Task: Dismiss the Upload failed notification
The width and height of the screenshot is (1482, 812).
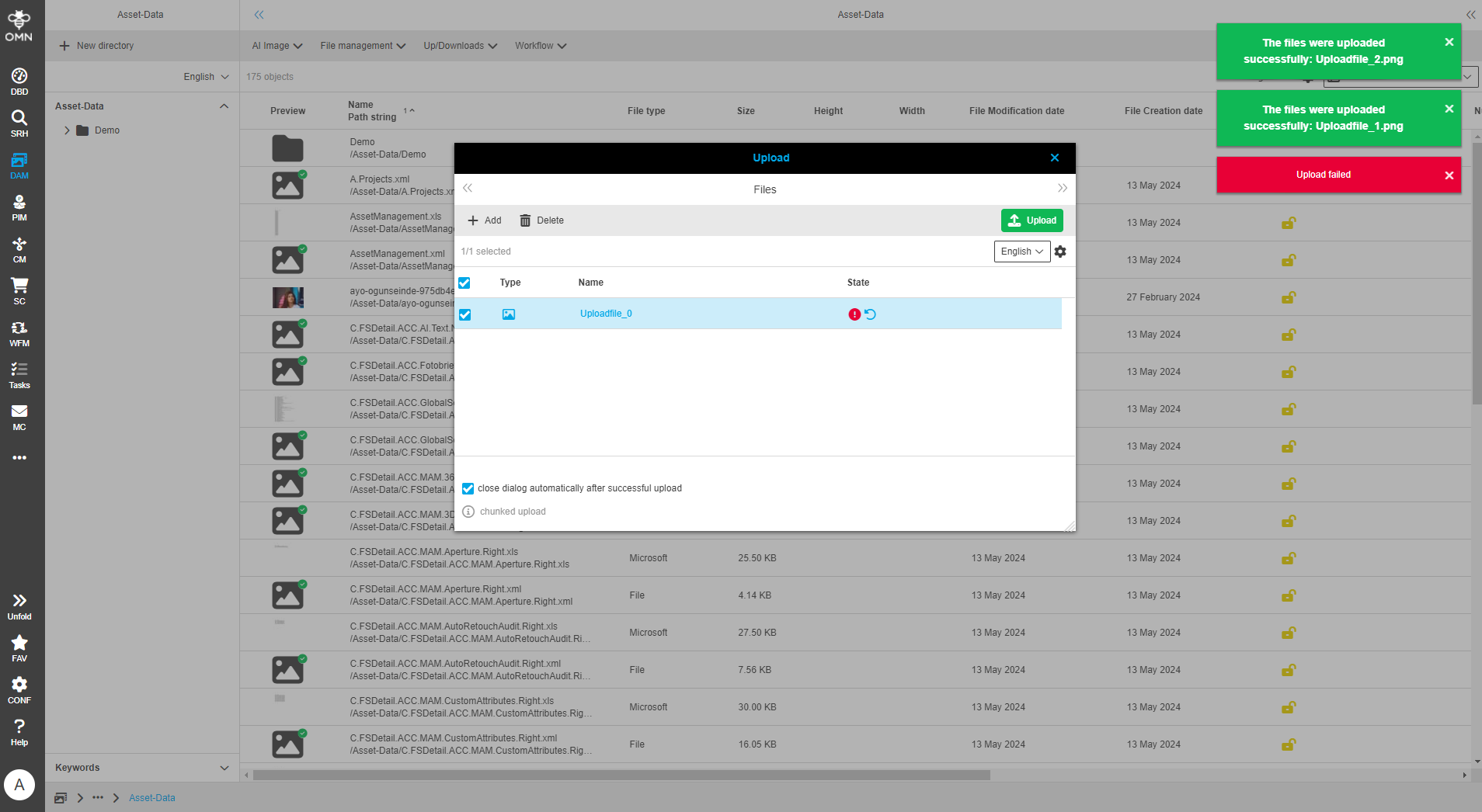Action: (1449, 175)
